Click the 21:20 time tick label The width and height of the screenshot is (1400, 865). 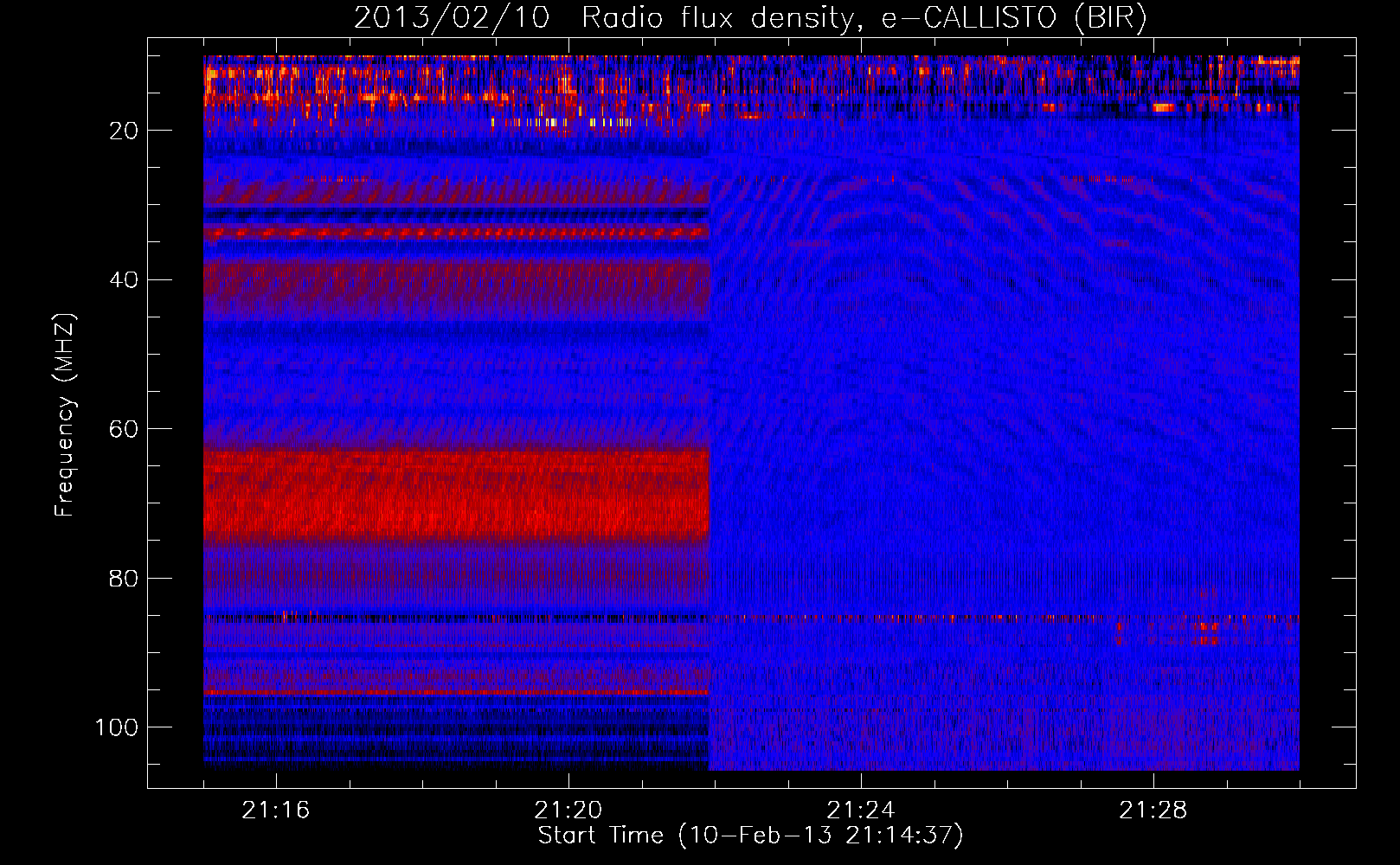point(568,811)
